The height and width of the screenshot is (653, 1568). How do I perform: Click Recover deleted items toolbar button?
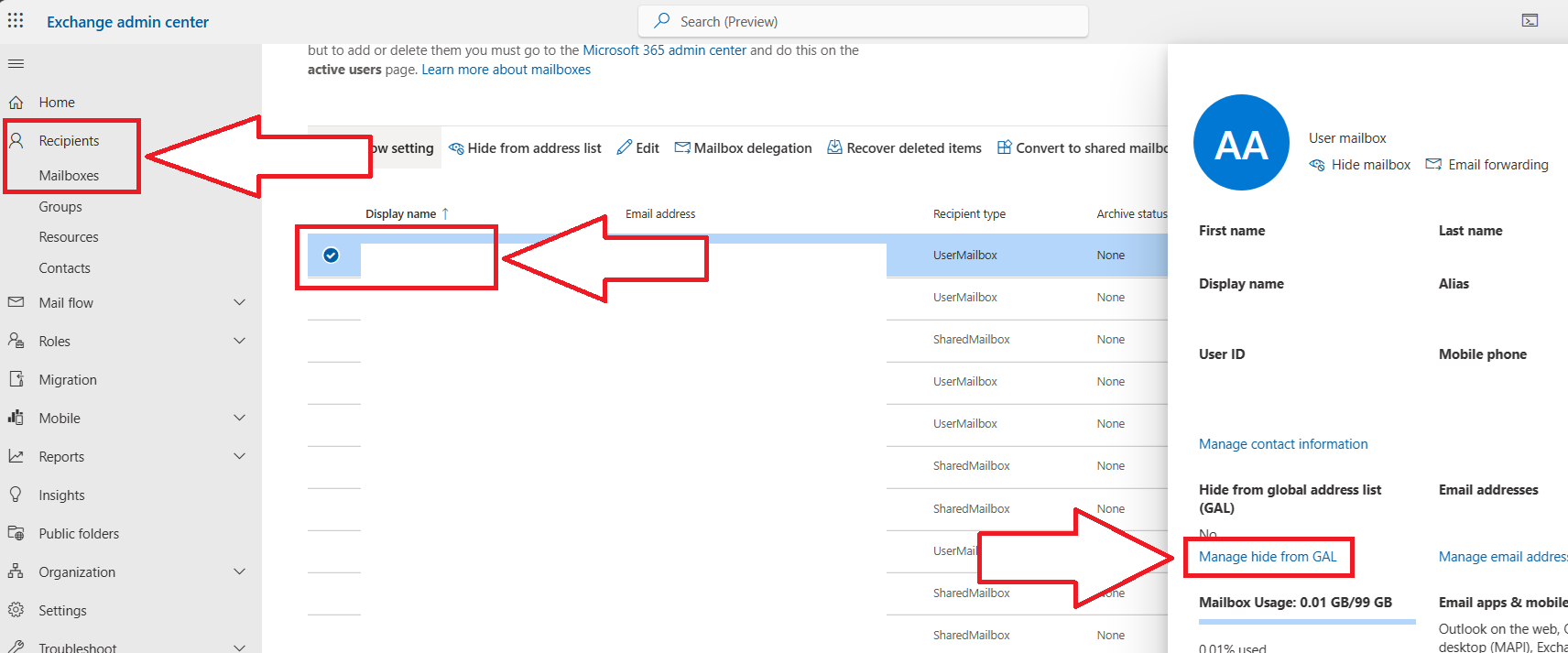click(904, 147)
